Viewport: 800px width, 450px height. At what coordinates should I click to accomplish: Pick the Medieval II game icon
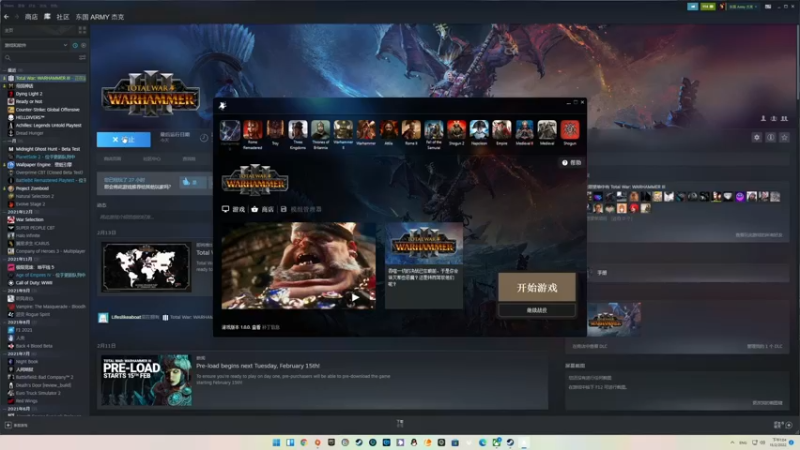click(524, 130)
